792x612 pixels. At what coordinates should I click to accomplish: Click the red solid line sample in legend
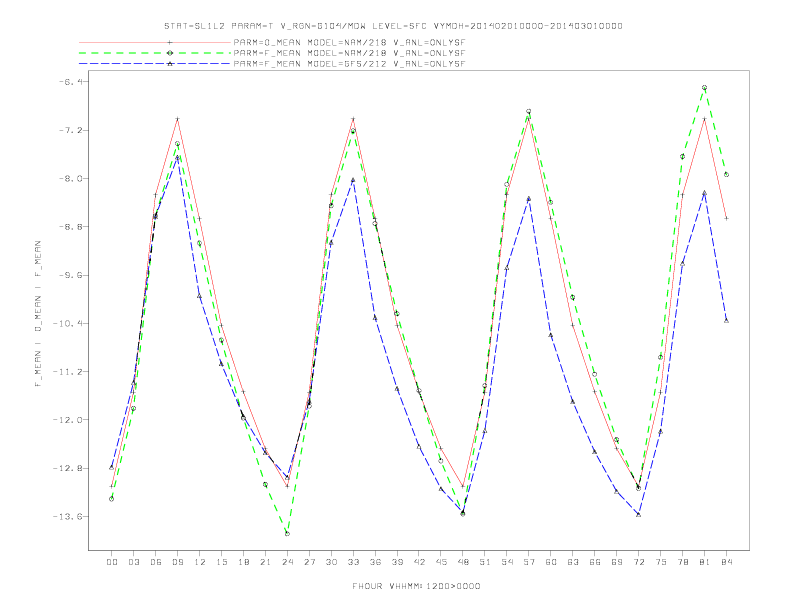[x=155, y=42]
